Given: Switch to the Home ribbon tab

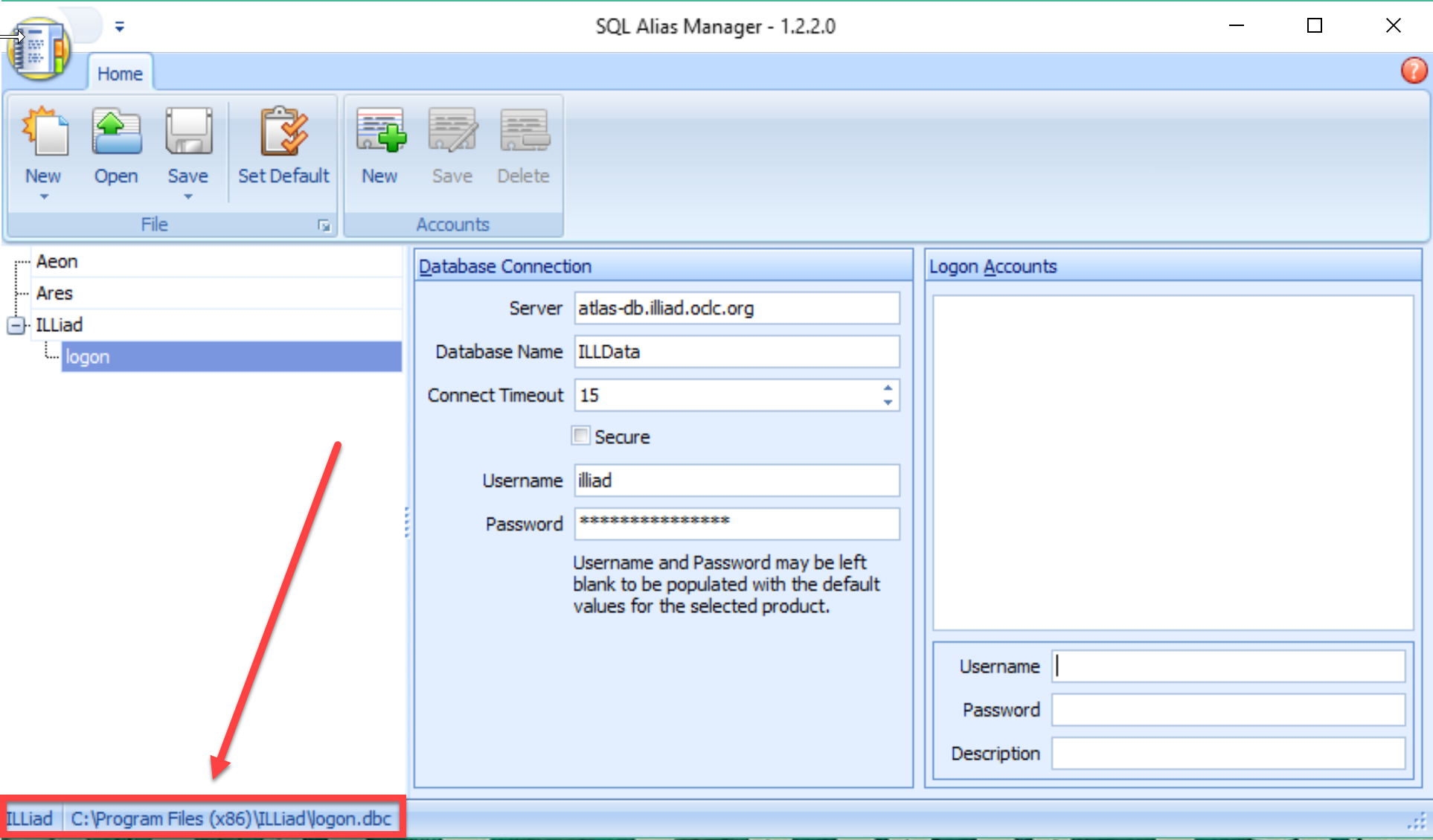Looking at the screenshot, I should pyautogui.click(x=120, y=74).
